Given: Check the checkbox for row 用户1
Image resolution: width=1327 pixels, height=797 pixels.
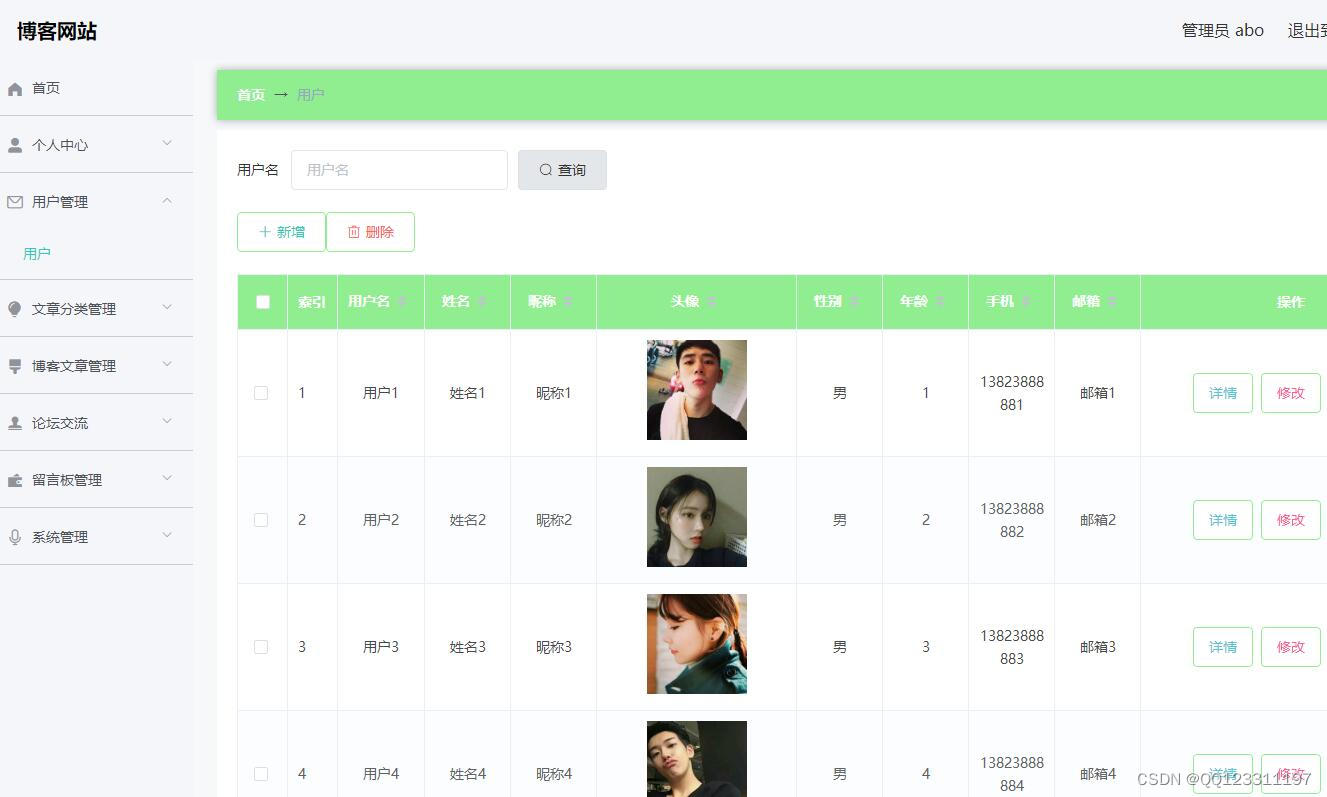Looking at the screenshot, I should click(261, 393).
